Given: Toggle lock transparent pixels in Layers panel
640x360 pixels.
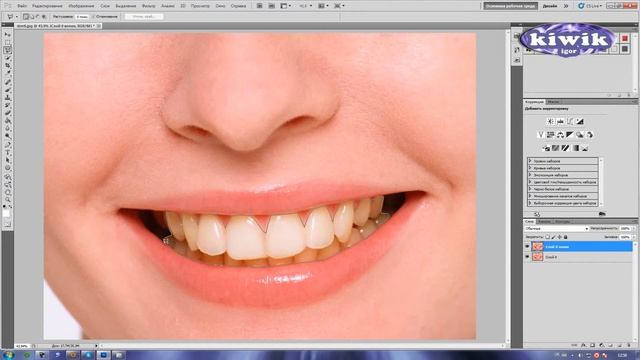Looking at the screenshot, I should point(548,237).
